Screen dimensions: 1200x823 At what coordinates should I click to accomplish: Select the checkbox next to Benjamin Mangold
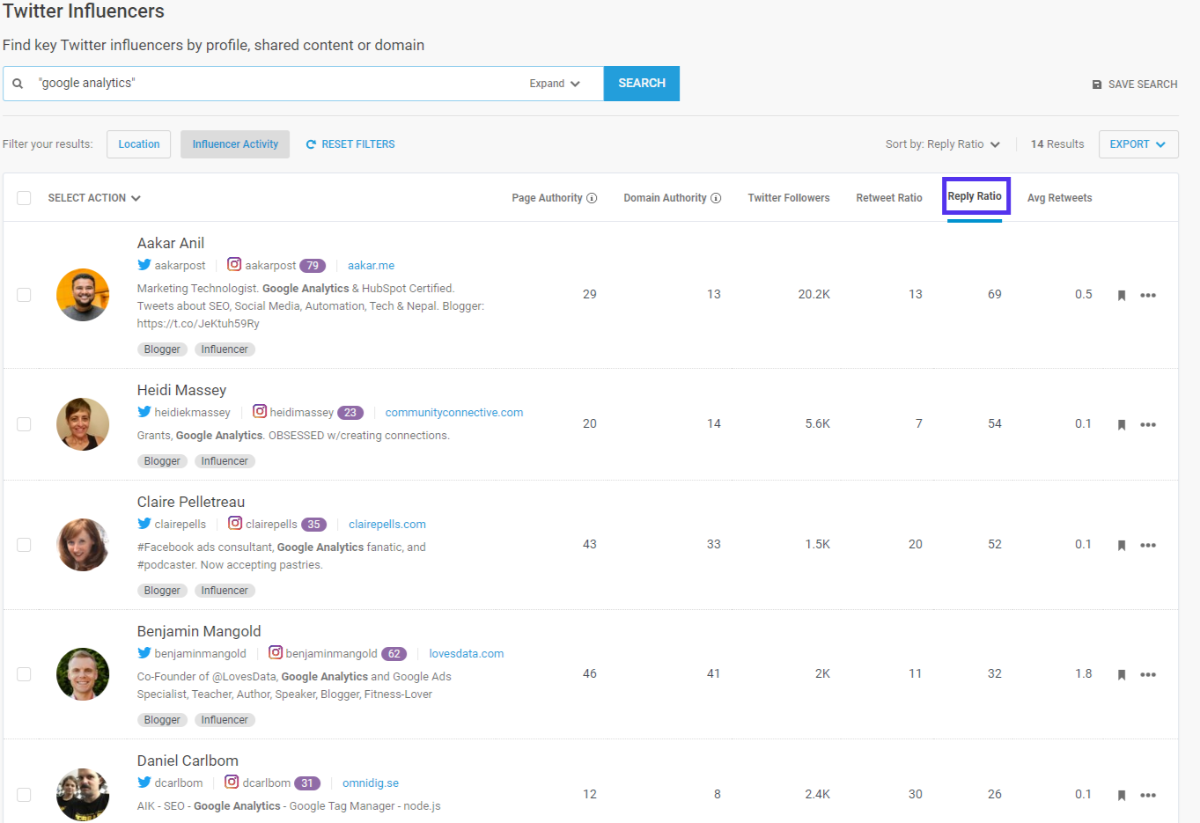pos(24,674)
